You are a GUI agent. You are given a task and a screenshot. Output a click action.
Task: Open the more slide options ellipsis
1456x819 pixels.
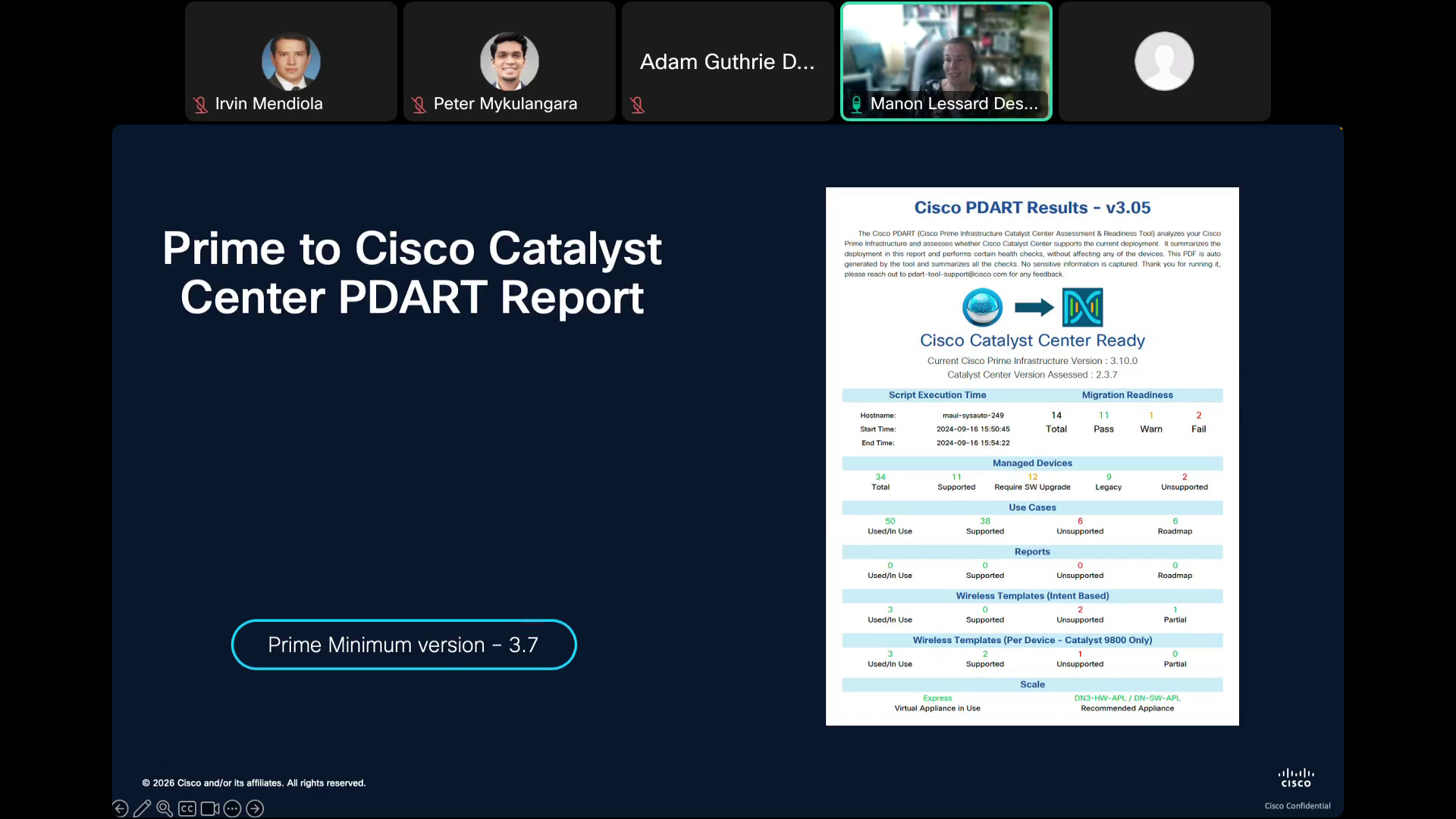tap(233, 808)
